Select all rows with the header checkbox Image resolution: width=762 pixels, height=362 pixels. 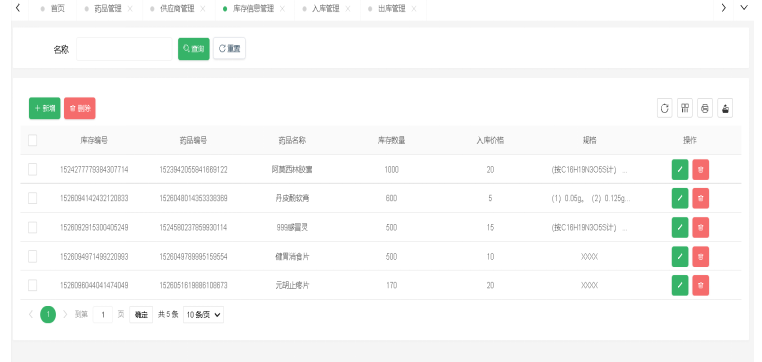33,140
